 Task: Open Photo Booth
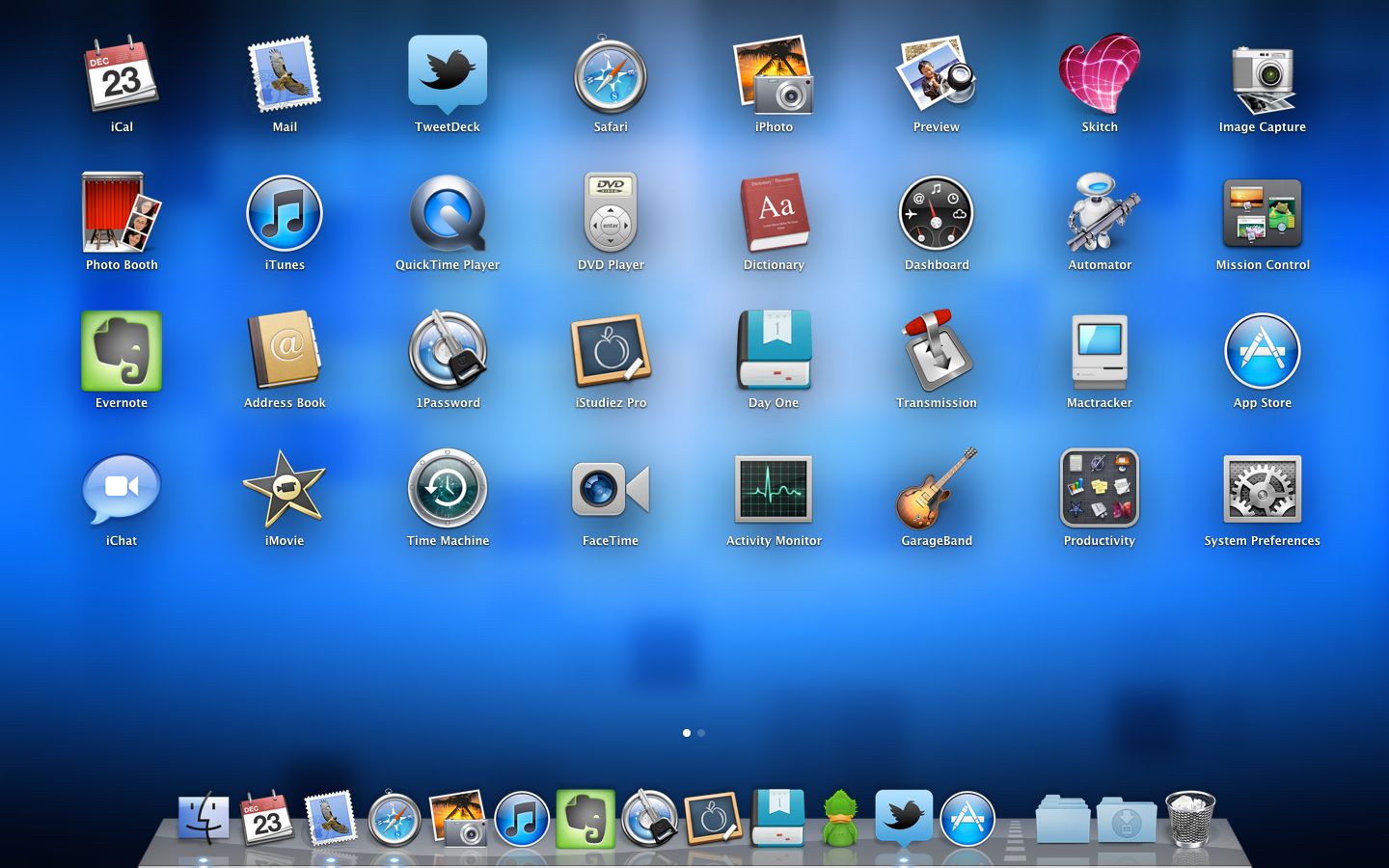click(122, 212)
